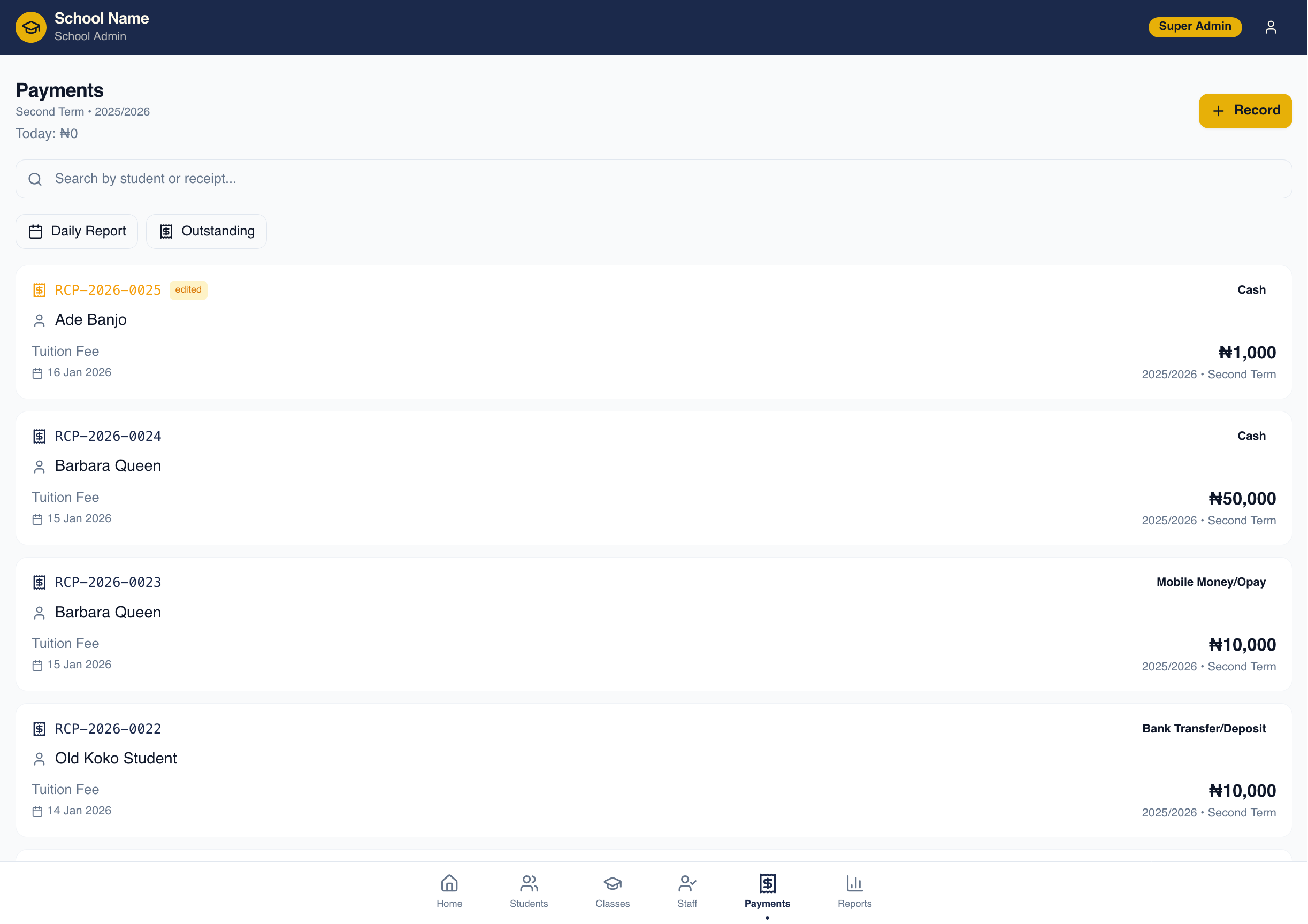
Task: Show Outstanding payments
Action: 205,231
